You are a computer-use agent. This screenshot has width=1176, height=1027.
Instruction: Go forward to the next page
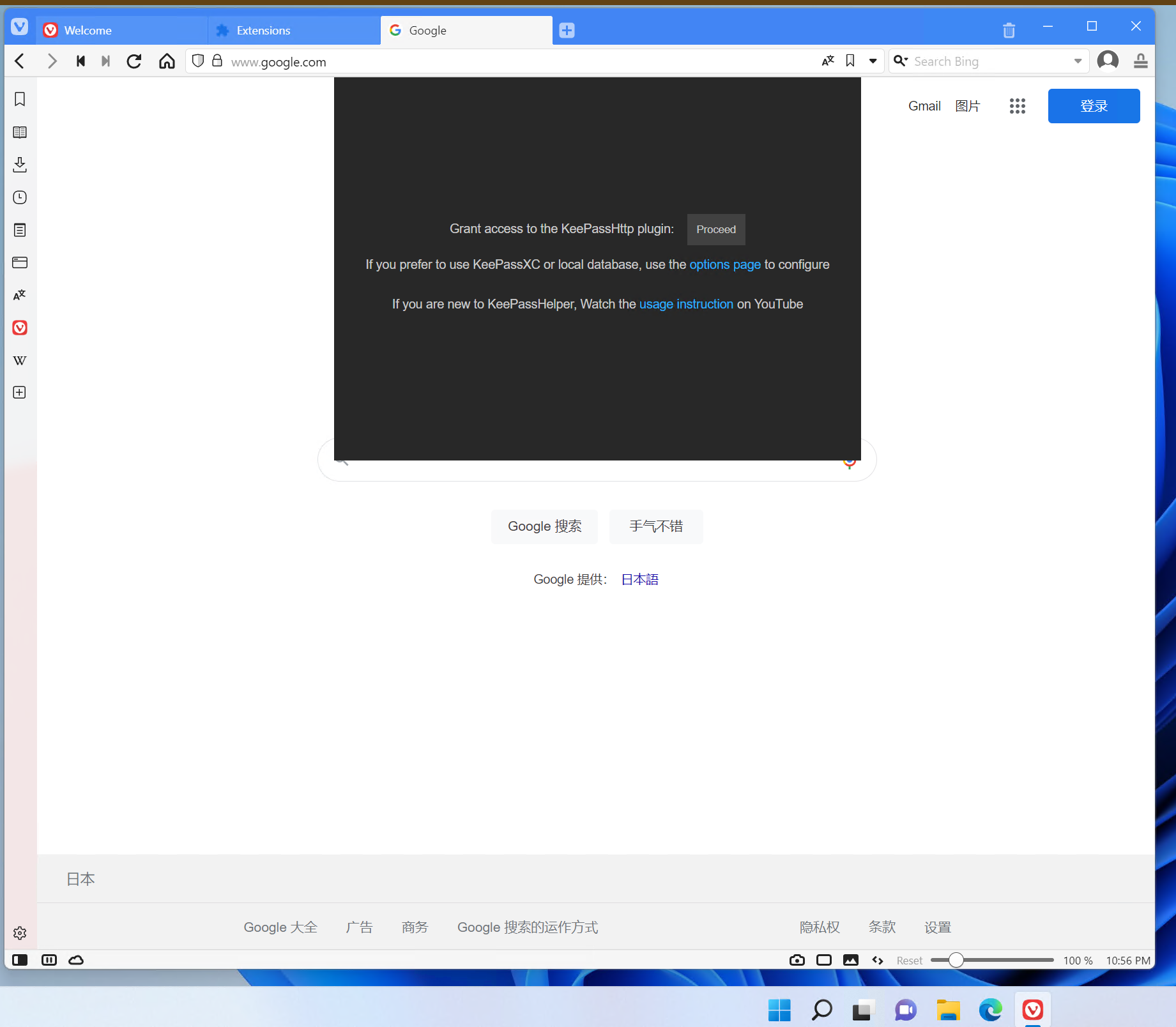(x=52, y=61)
